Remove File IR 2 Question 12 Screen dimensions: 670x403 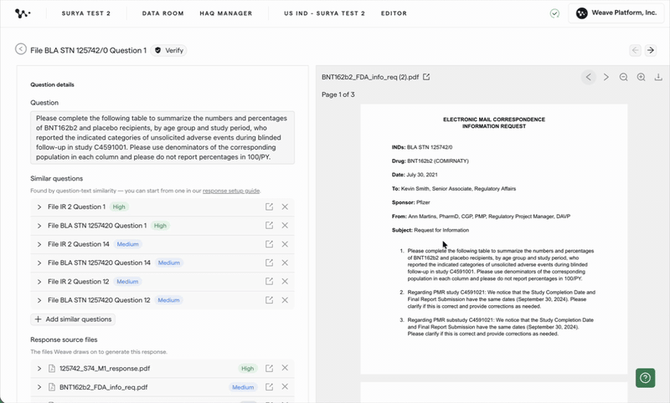tap(285, 281)
